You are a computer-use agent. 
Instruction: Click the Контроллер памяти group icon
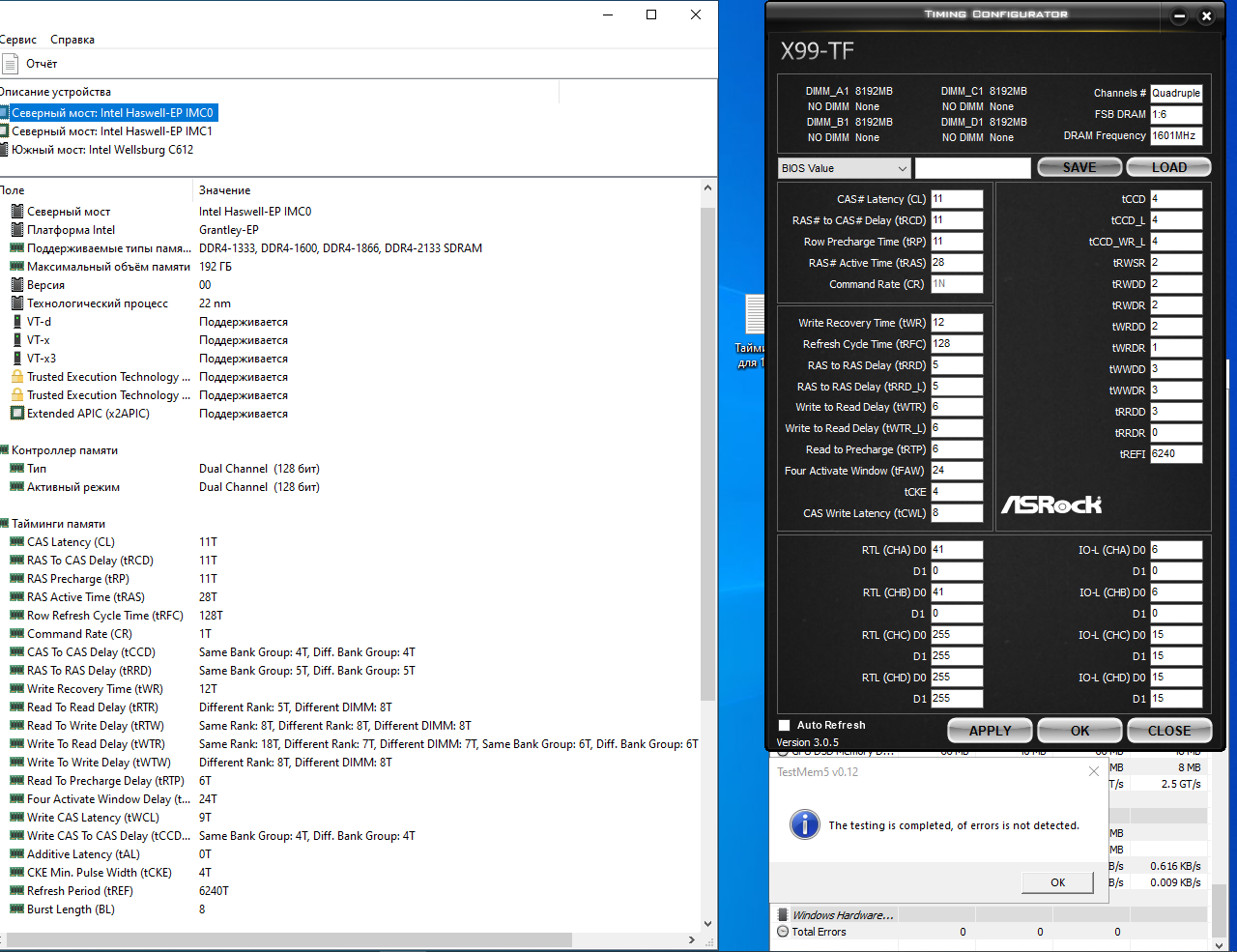click(4, 450)
